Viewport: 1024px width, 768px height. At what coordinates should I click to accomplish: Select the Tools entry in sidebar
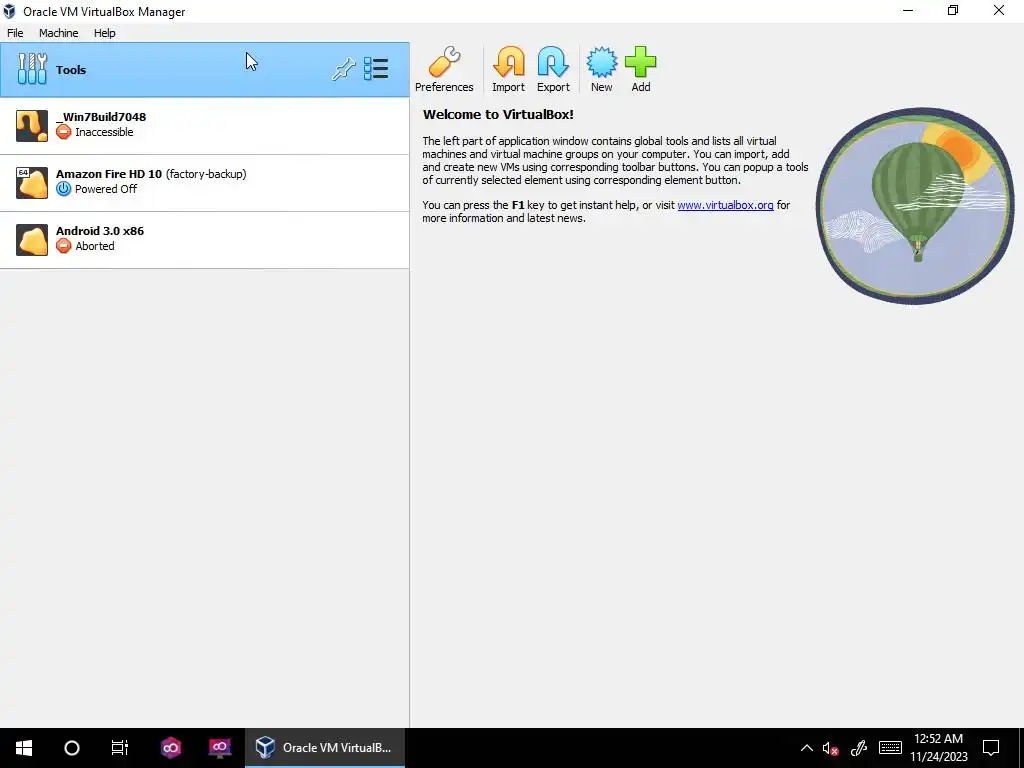pyautogui.click(x=204, y=70)
